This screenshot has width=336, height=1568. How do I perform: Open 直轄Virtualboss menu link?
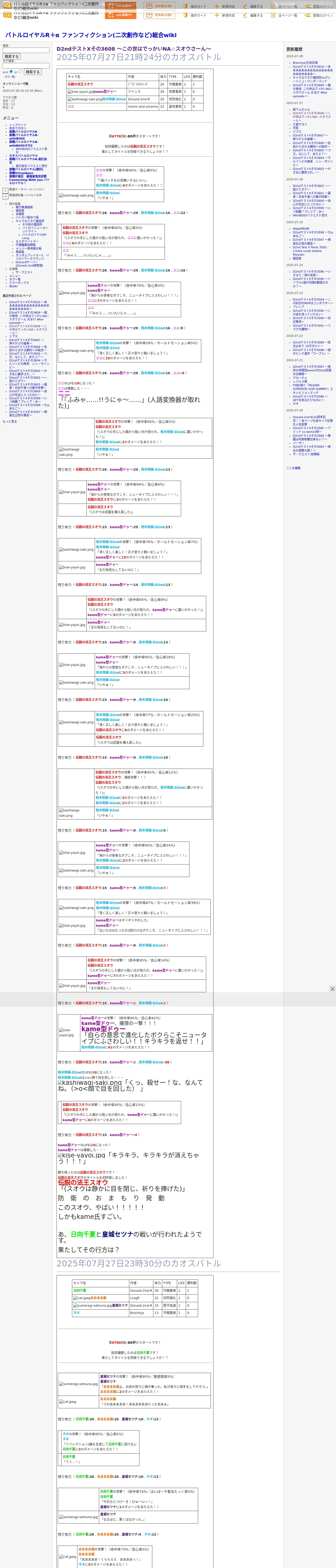pyautogui.click(x=21, y=173)
